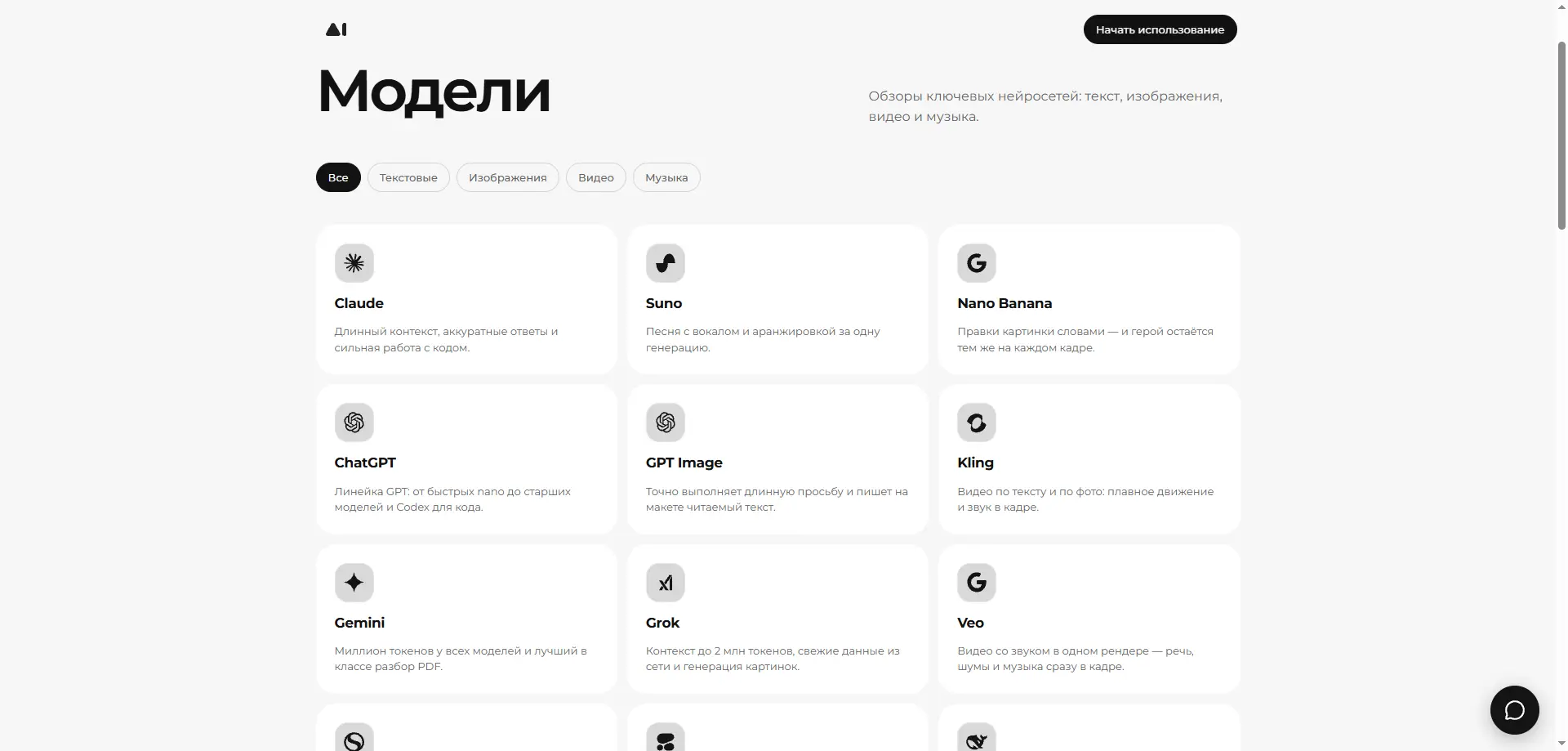This screenshot has height=751, width=1568.
Task: Open the Gemini card title
Action: (359, 623)
